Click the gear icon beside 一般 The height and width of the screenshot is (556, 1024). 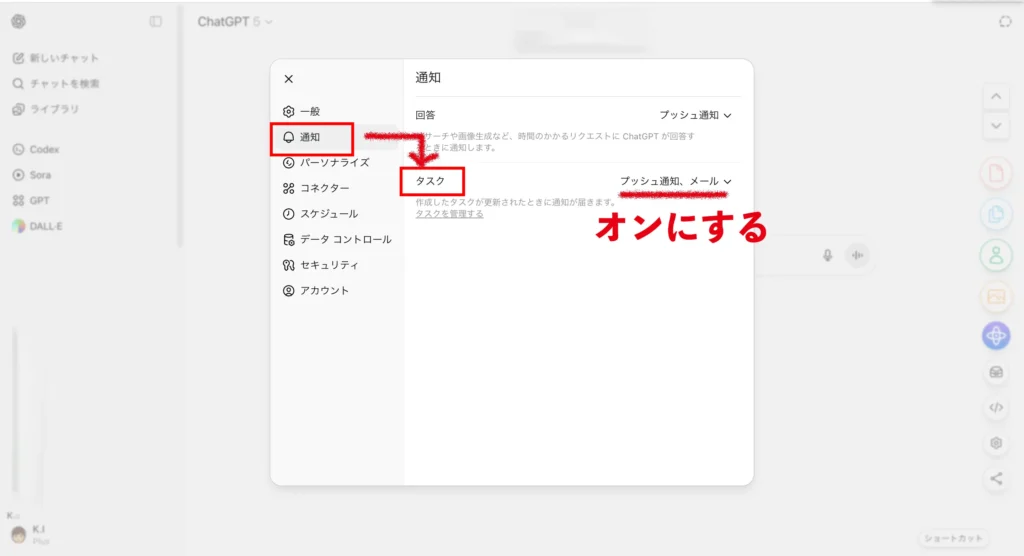[289, 112]
